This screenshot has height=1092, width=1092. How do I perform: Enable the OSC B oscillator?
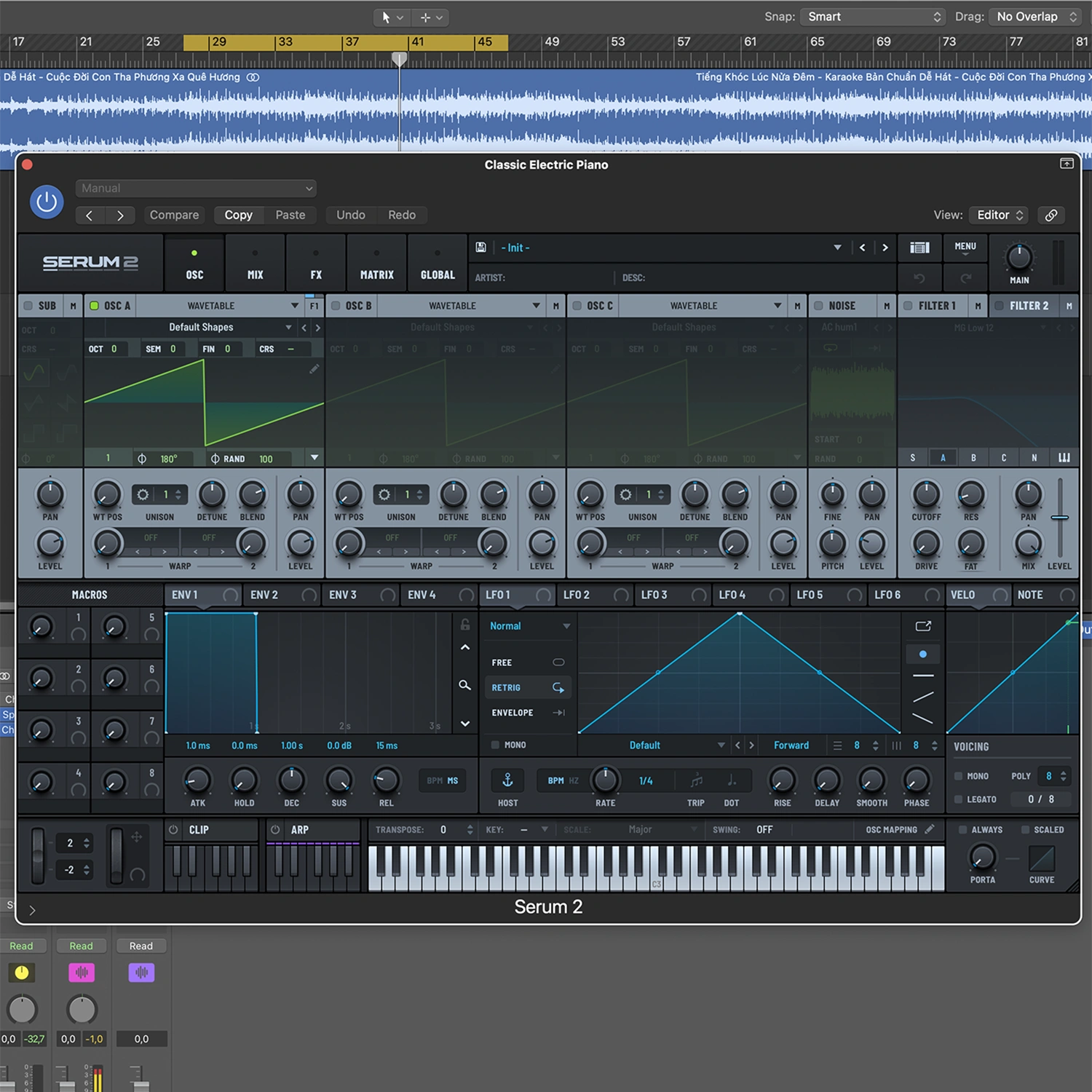336,306
